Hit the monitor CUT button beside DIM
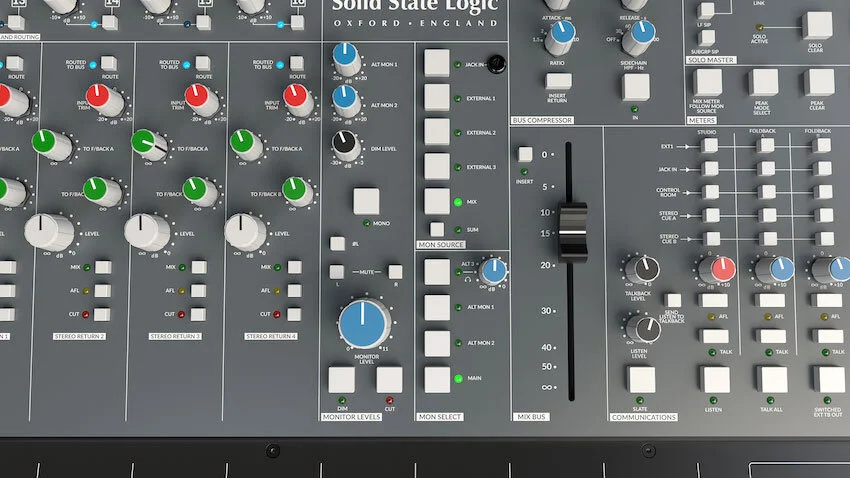The height and width of the screenshot is (478, 850). point(389,379)
